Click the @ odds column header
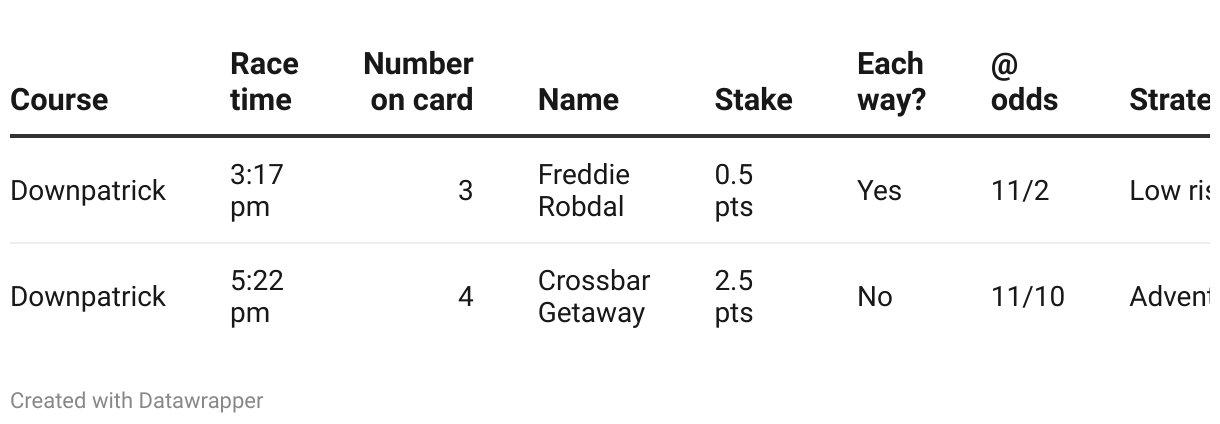 1024,82
